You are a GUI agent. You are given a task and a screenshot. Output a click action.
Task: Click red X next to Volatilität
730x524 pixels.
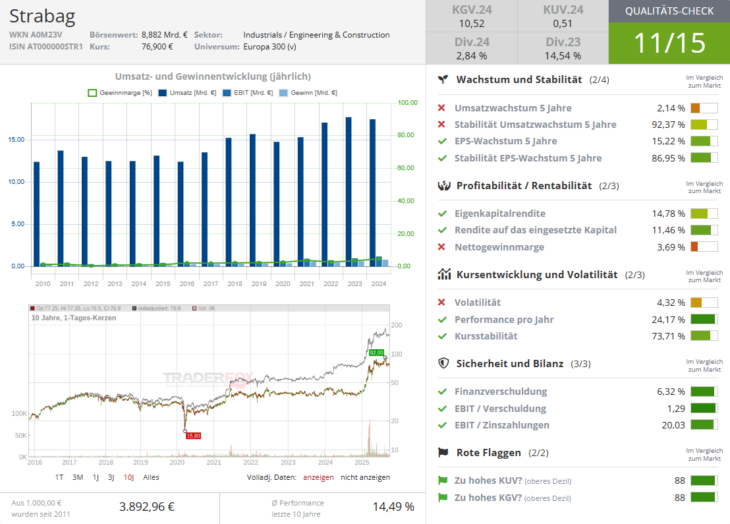[441, 302]
